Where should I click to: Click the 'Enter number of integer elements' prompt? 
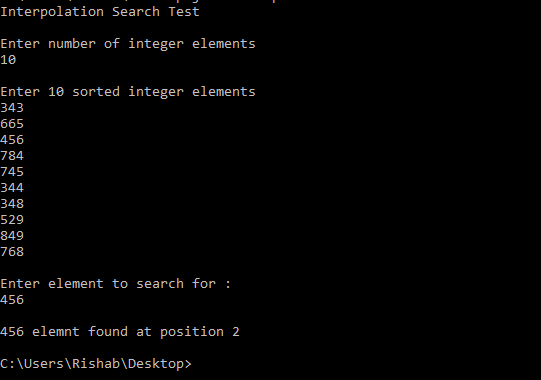[x=128, y=44]
